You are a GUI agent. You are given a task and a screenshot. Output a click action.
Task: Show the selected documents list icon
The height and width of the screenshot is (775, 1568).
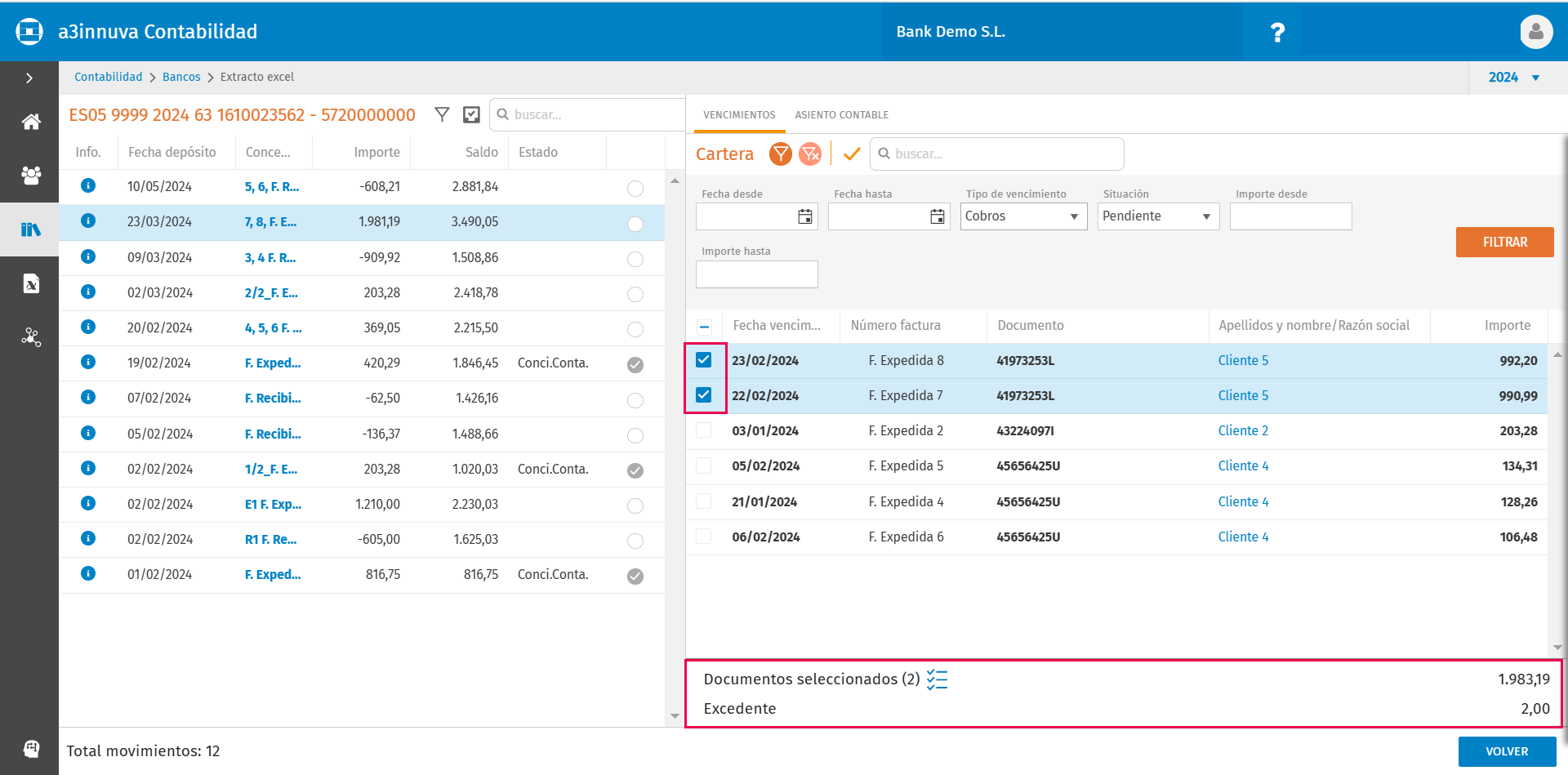(938, 679)
